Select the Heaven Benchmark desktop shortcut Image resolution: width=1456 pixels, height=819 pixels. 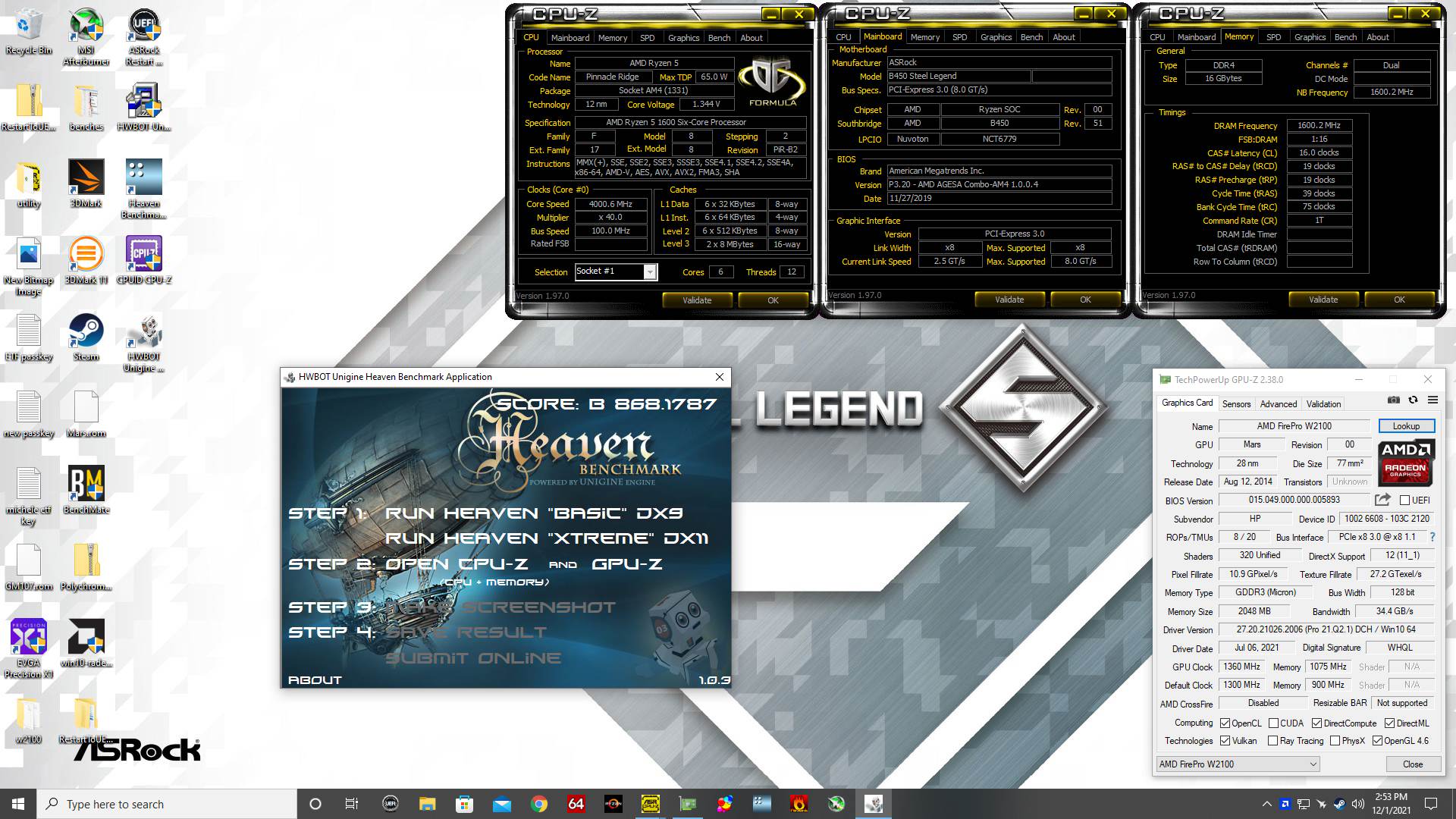point(144,189)
